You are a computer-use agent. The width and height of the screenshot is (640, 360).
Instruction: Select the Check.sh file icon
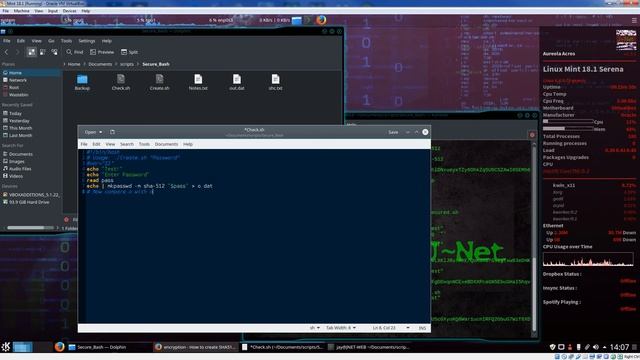pyautogui.click(x=121, y=82)
